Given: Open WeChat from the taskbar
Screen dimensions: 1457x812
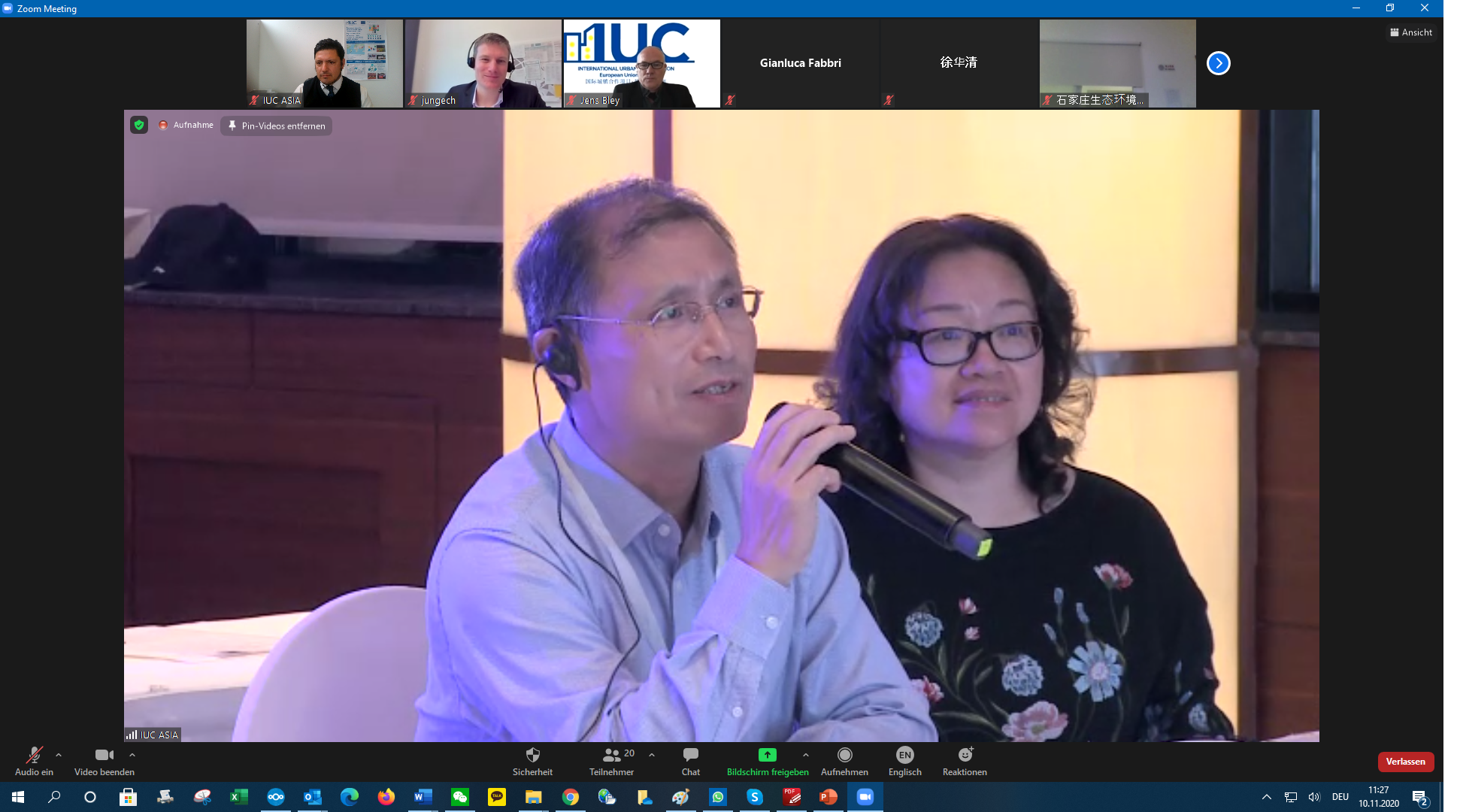Looking at the screenshot, I should click(460, 797).
